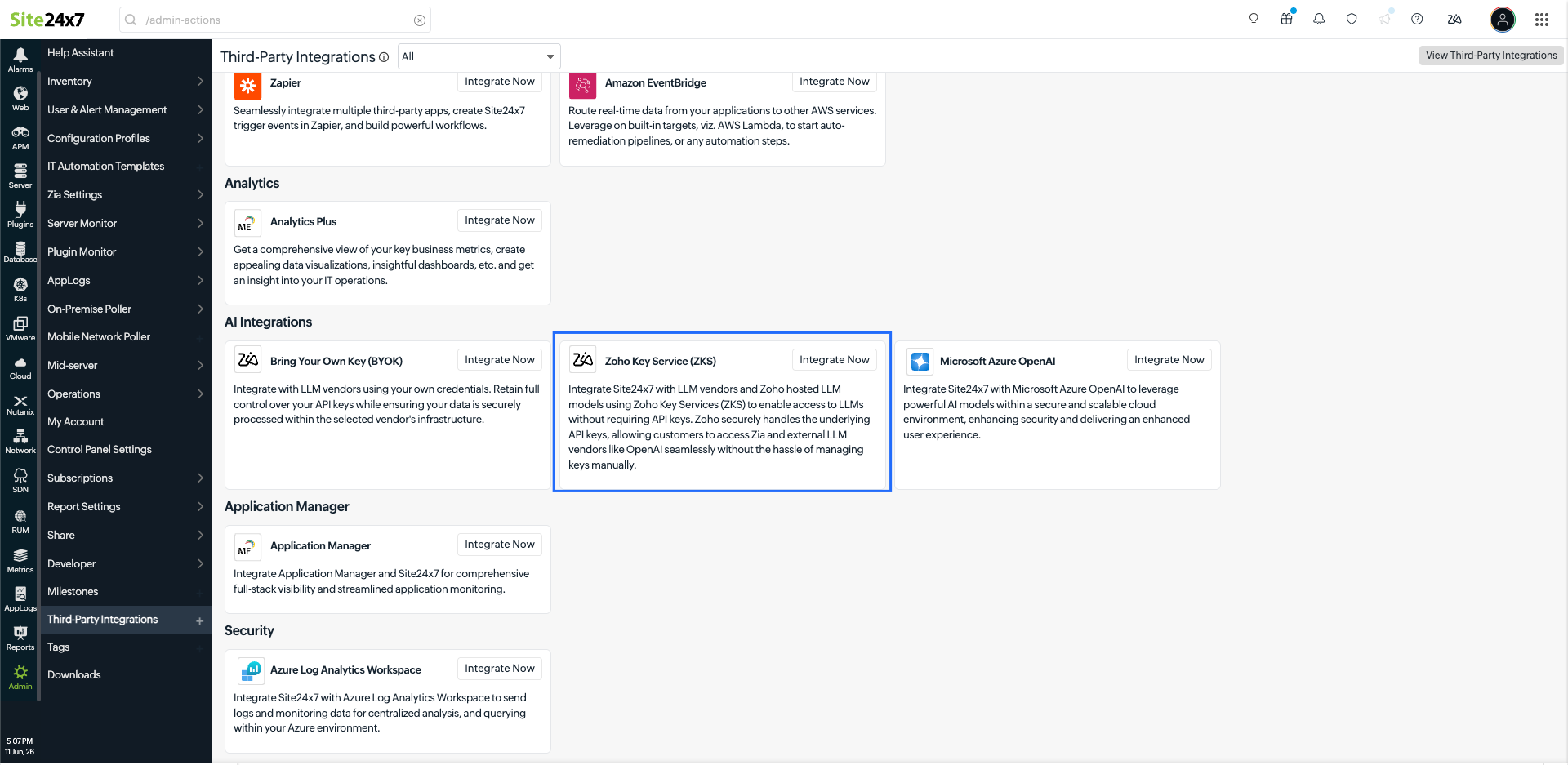Open the Reports icon in sidebar
This screenshot has width=1568, height=765.
[20, 638]
